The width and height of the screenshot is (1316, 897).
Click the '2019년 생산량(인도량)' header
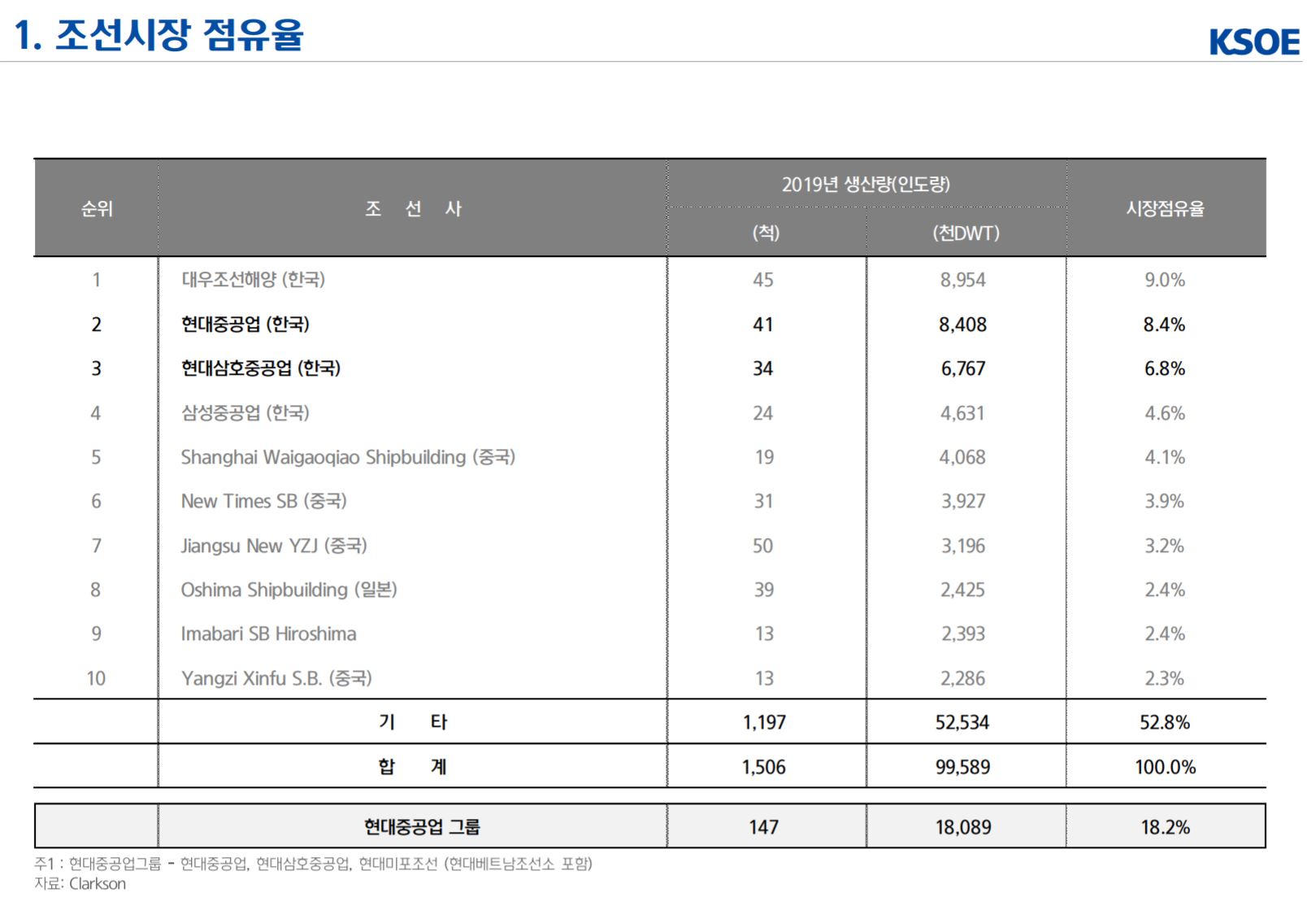click(866, 185)
